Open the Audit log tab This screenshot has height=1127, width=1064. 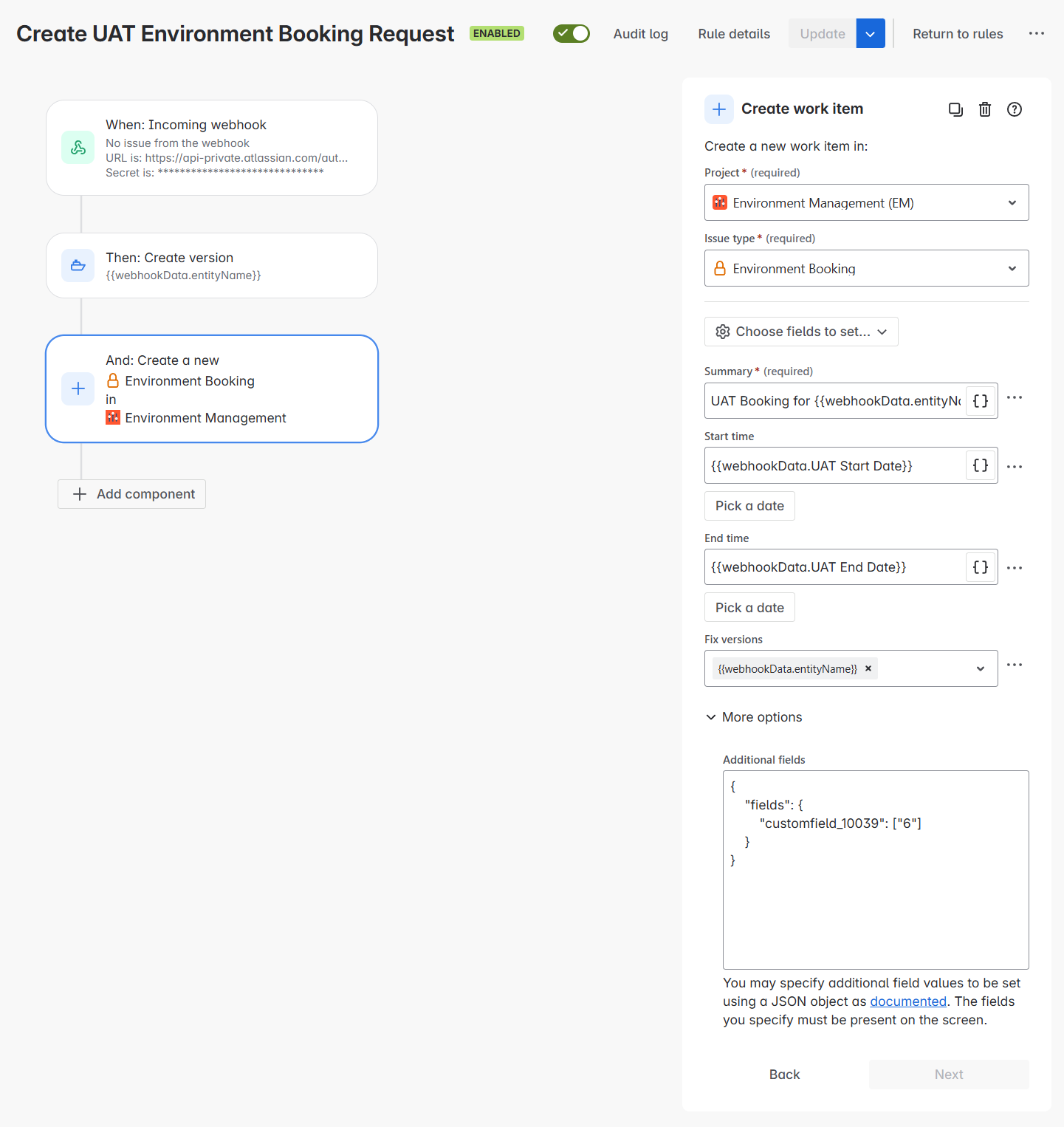coord(640,34)
